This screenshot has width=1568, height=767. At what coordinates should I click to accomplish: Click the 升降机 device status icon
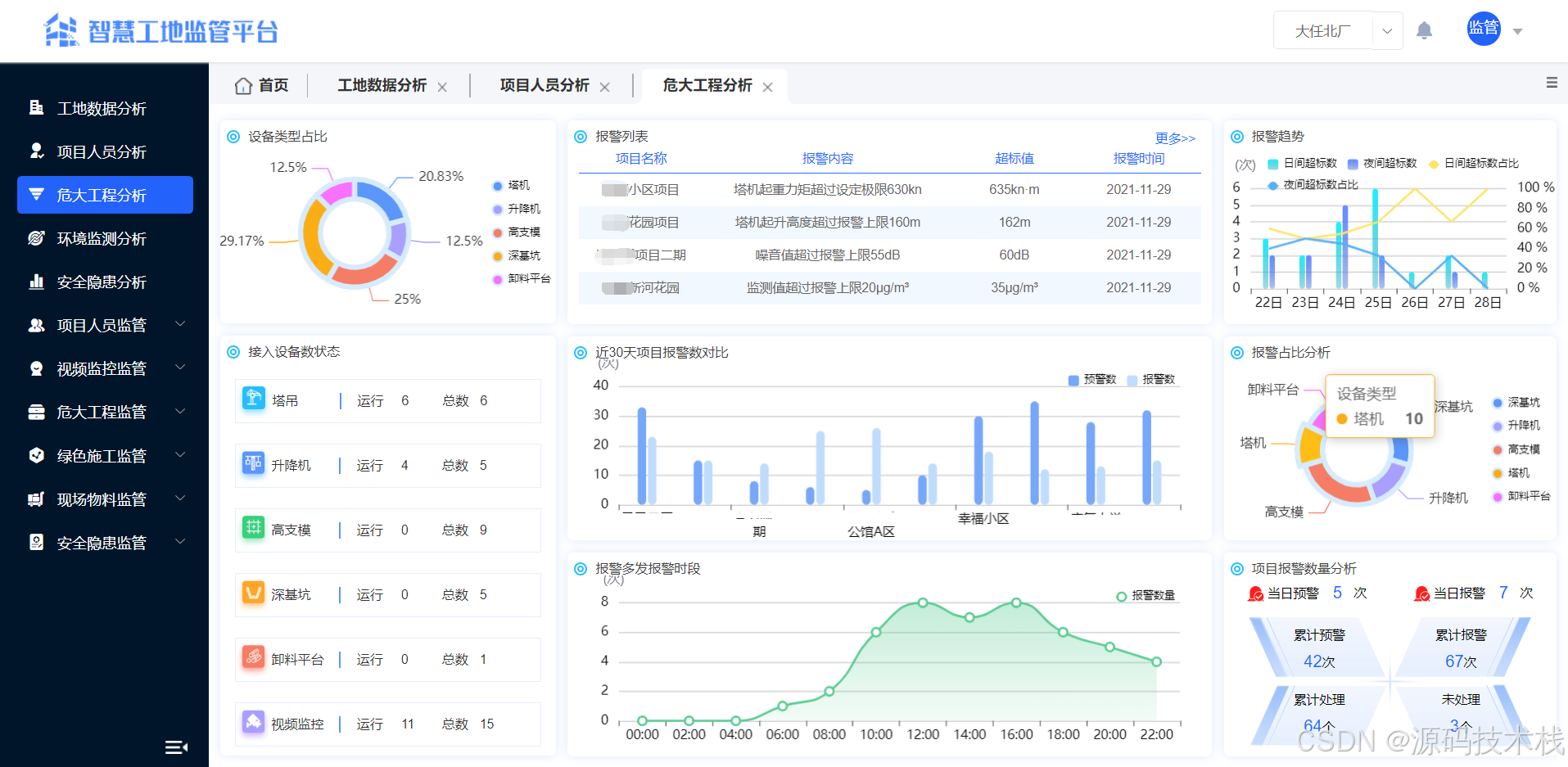(x=254, y=463)
